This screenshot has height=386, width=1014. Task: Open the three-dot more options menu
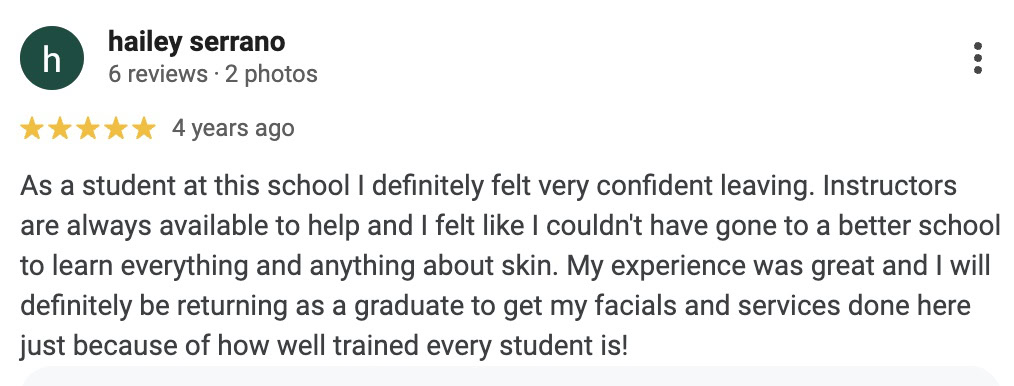(978, 58)
